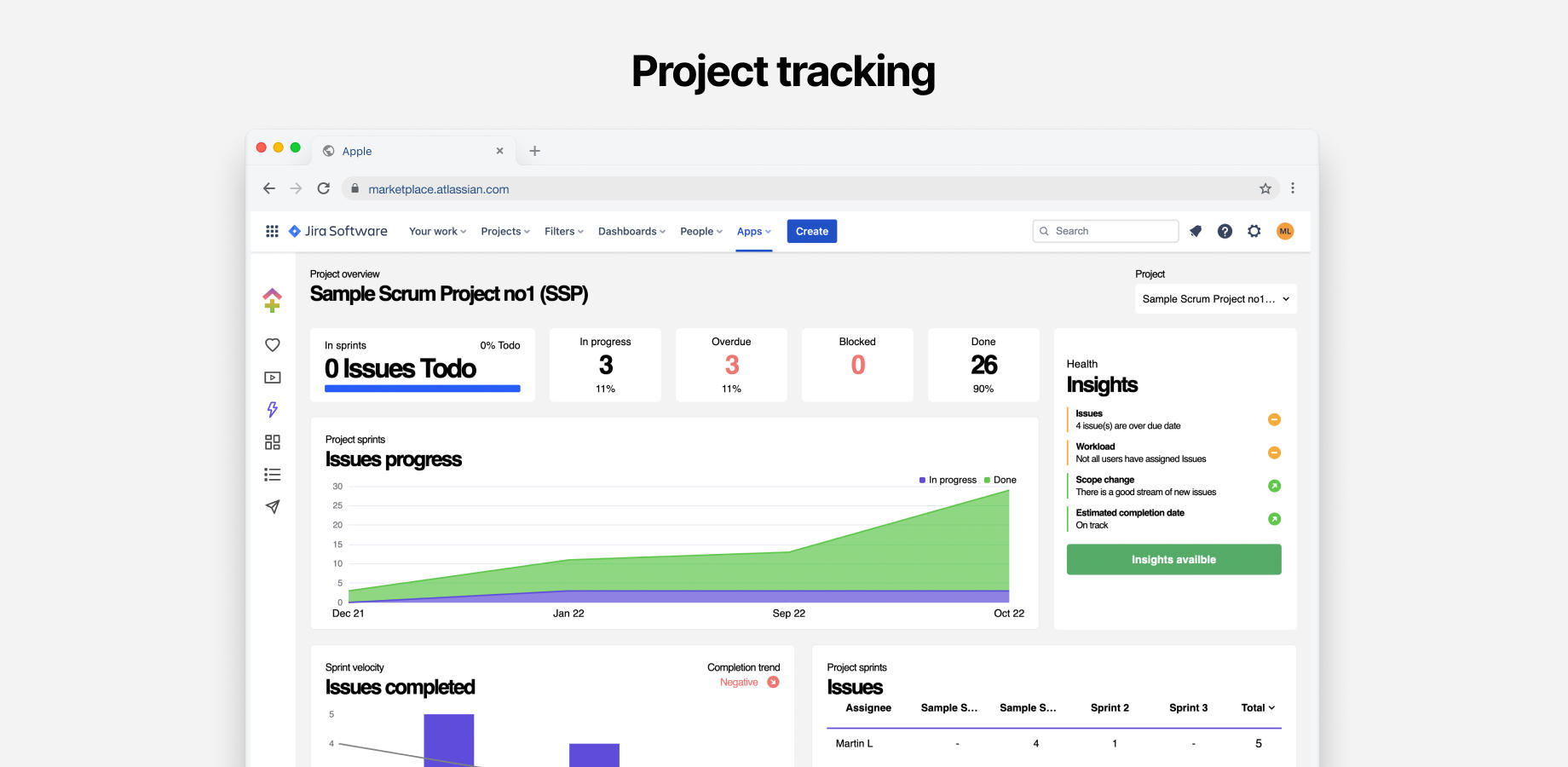Viewport: 1568px width, 767px height.
Task: Select the list icon in sidebar
Action: [273, 475]
